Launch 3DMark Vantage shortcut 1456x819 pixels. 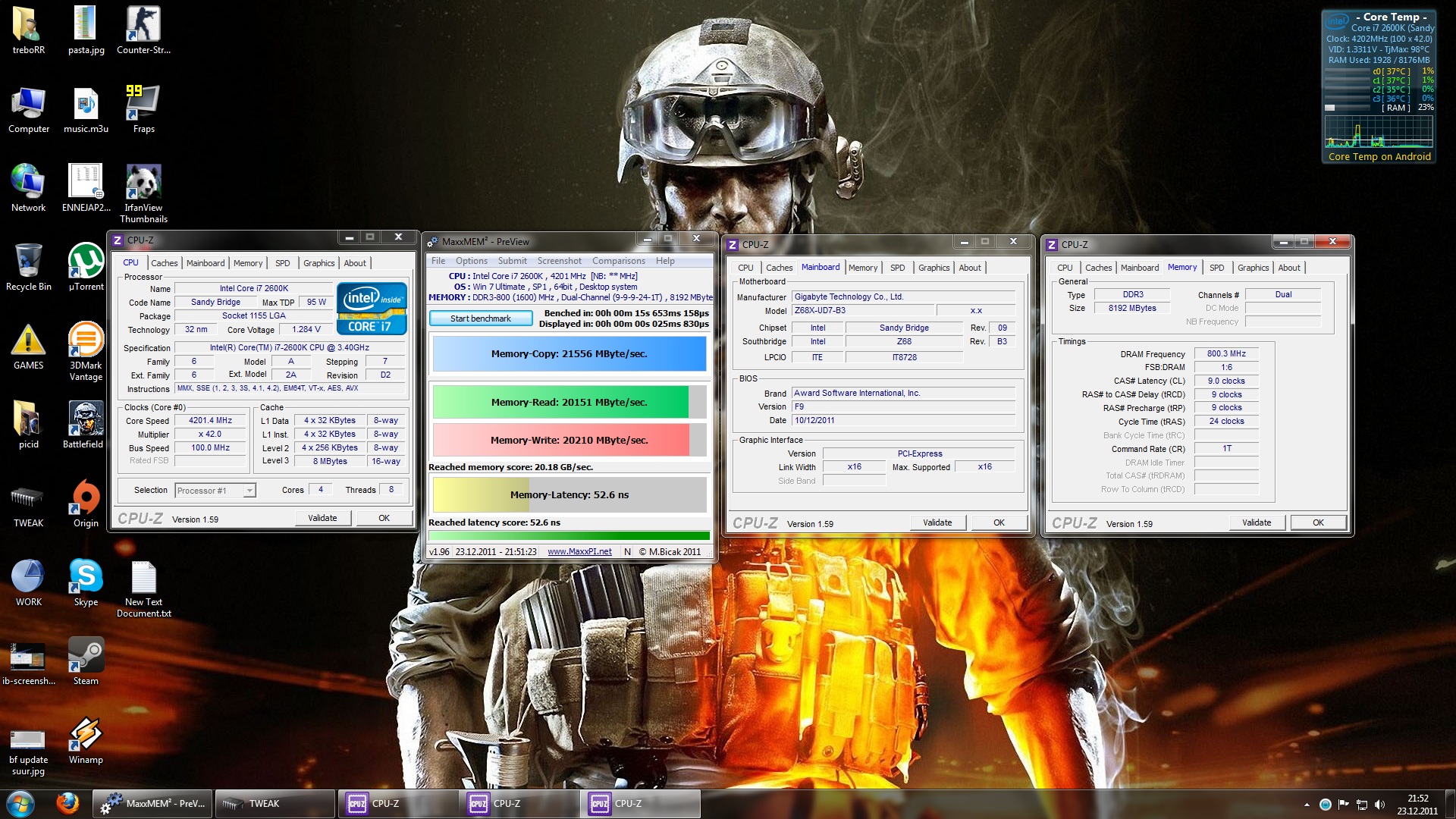pos(86,351)
